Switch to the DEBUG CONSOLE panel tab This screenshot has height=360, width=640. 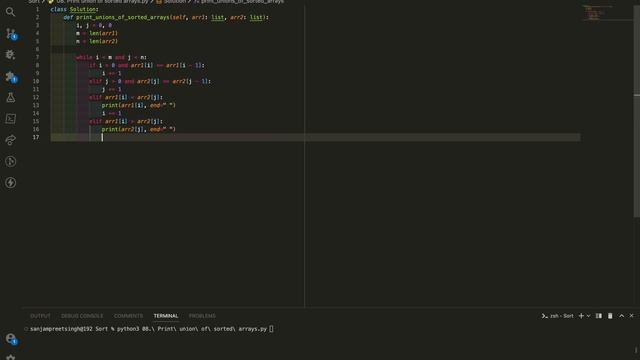point(82,316)
